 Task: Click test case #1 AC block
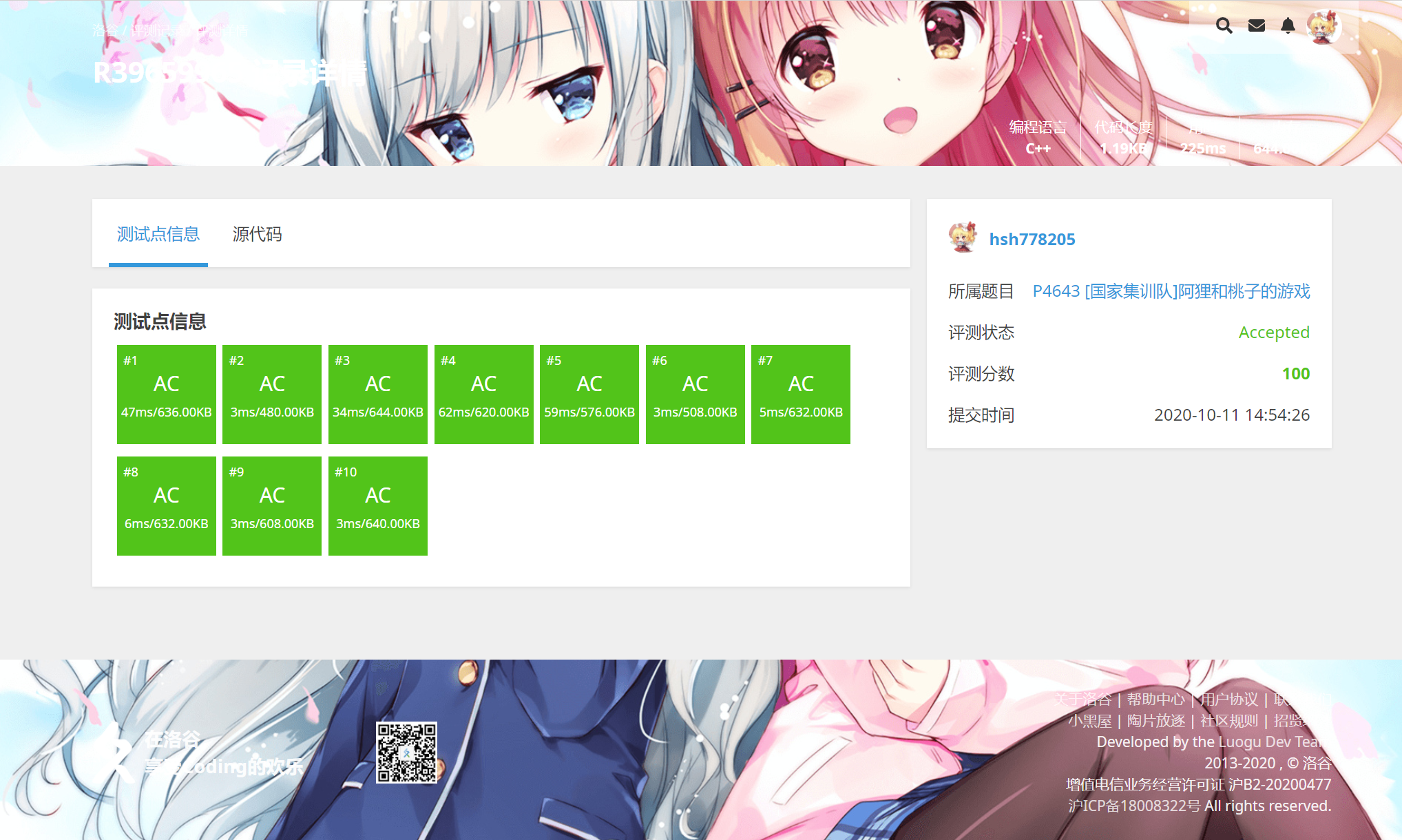[166, 394]
